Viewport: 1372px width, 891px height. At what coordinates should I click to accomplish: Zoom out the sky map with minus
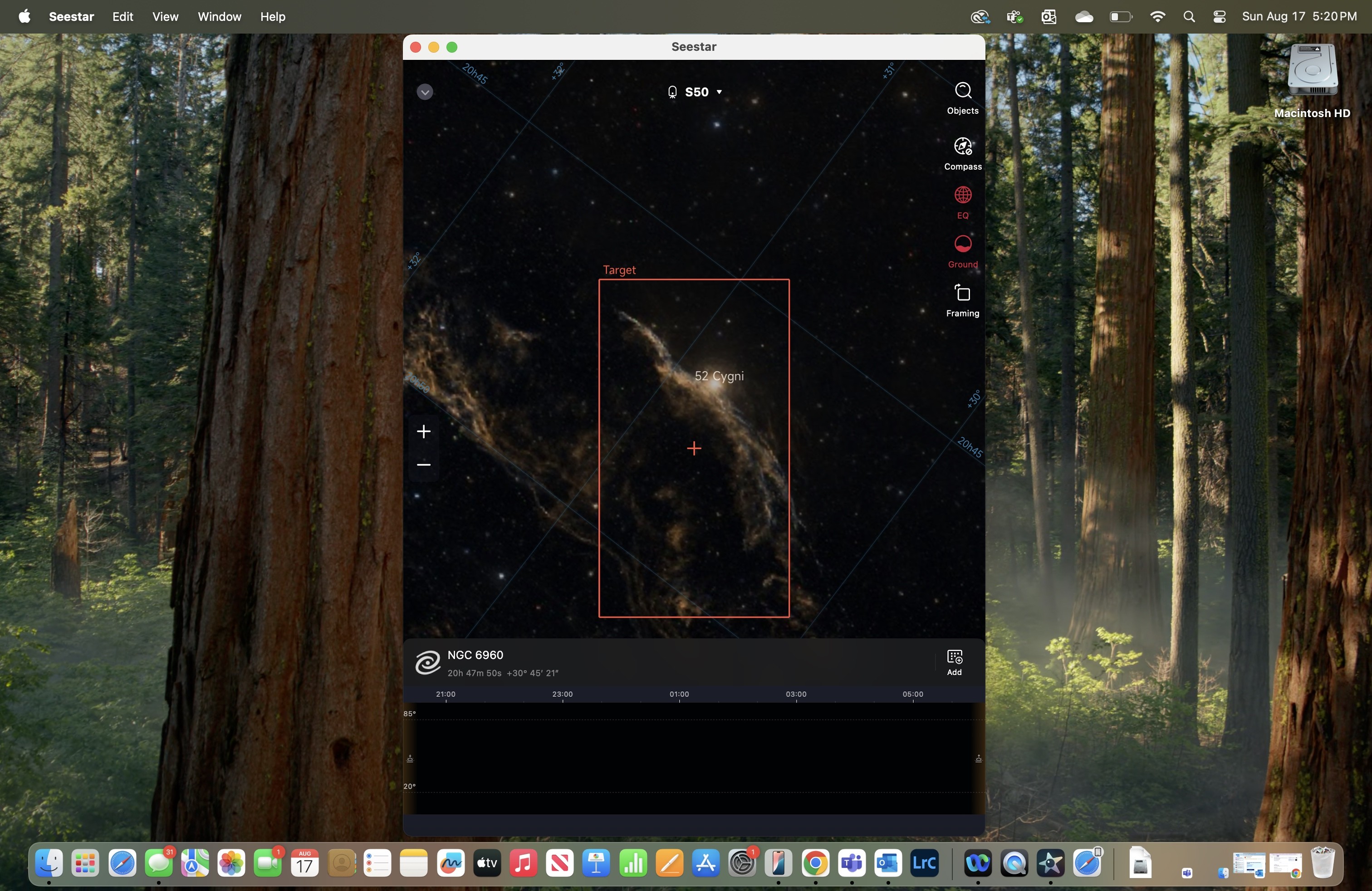coord(424,465)
